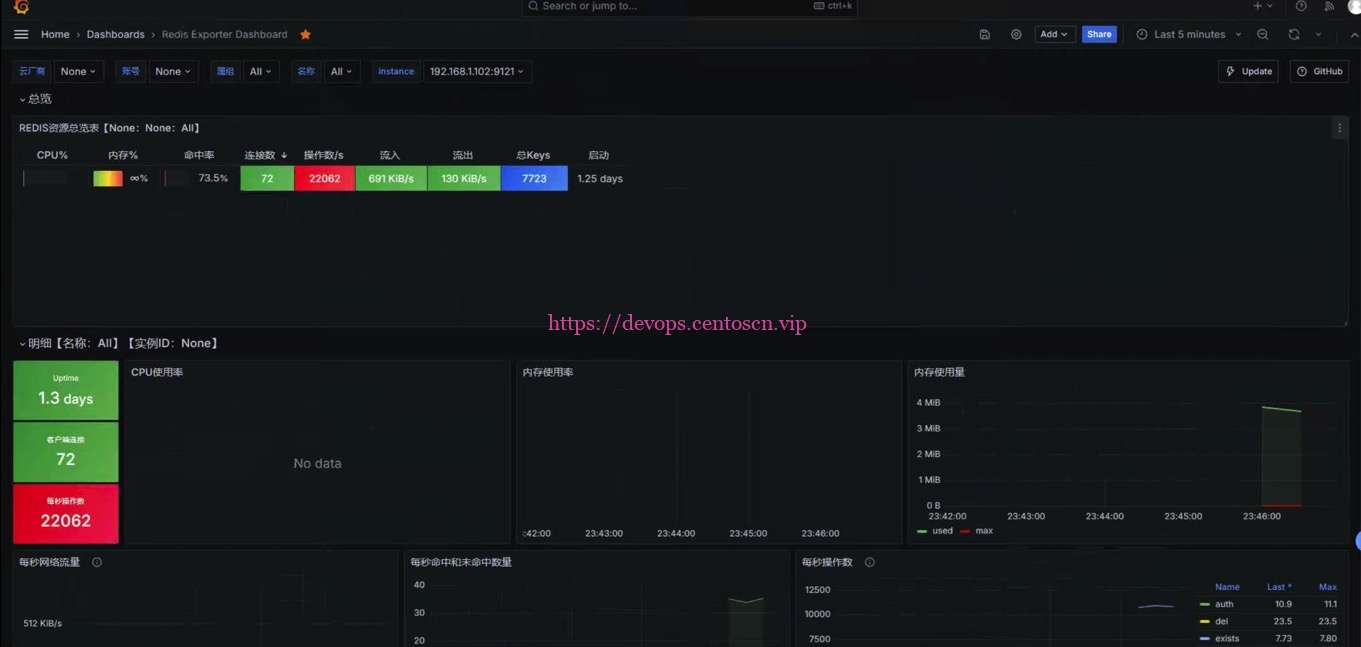This screenshot has height=647, width=1361.
Task: Click the memory percentage gradient gauge bar
Action: [108, 177]
